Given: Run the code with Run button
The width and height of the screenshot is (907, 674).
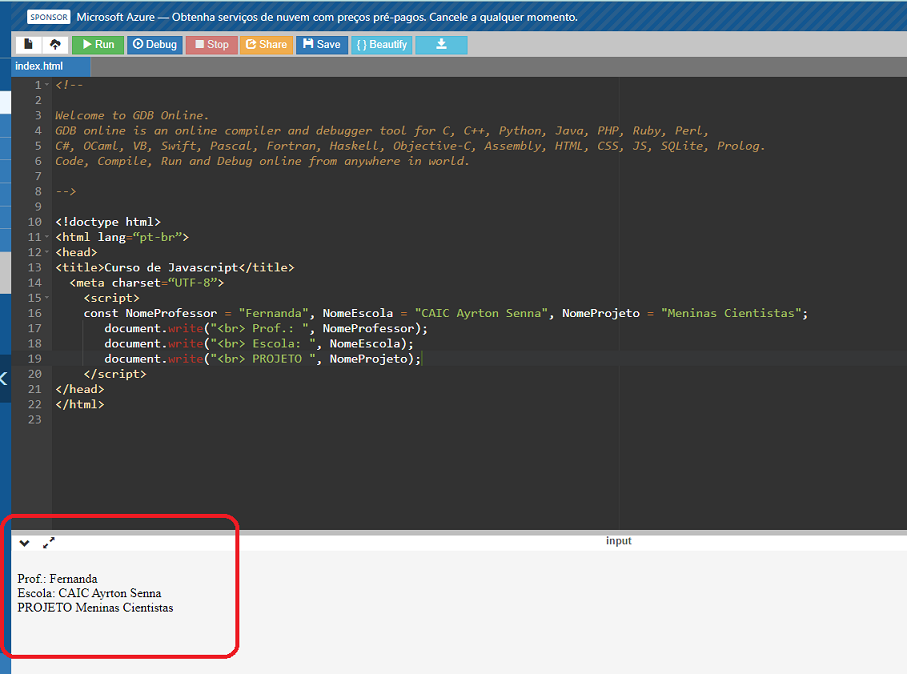Looking at the screenshot, I should click(97, 44).
